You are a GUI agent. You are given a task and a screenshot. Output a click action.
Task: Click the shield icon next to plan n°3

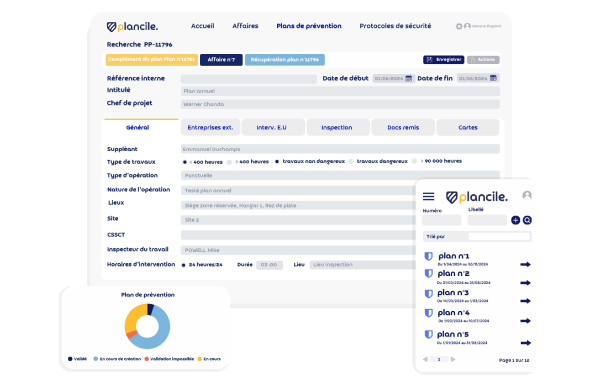click(x=429, y=294)
